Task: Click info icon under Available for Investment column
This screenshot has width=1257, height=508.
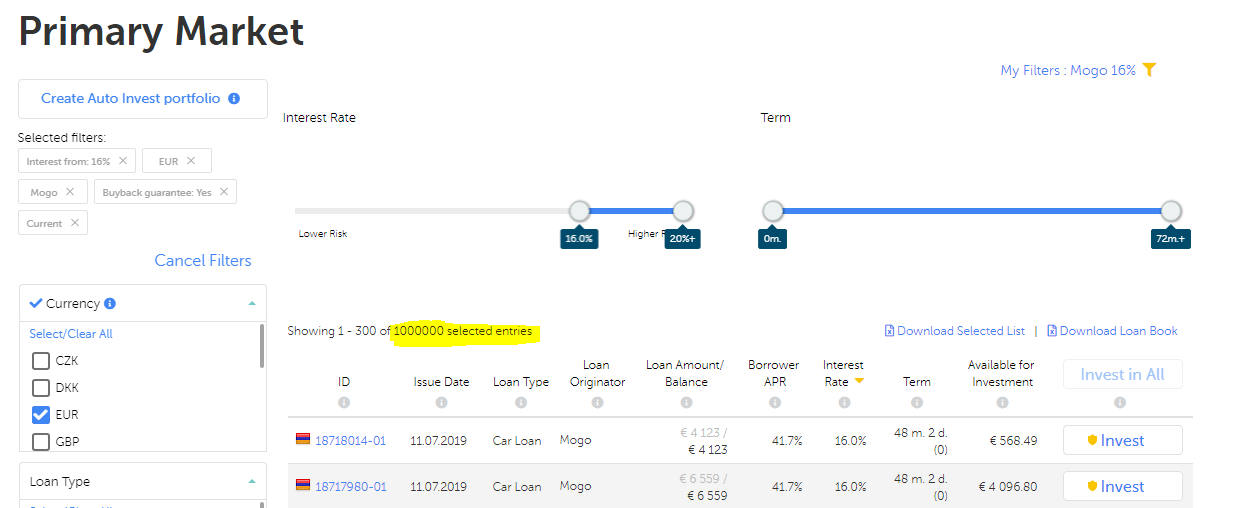Action: click(1001, 403)
